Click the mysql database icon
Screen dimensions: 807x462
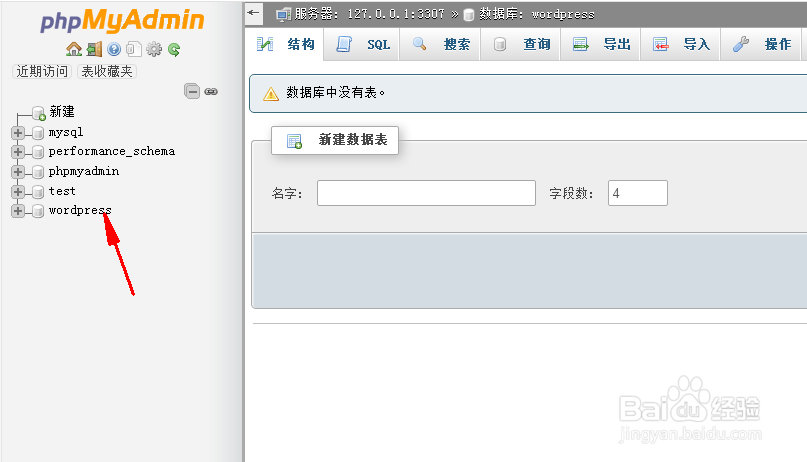(38, 133)
